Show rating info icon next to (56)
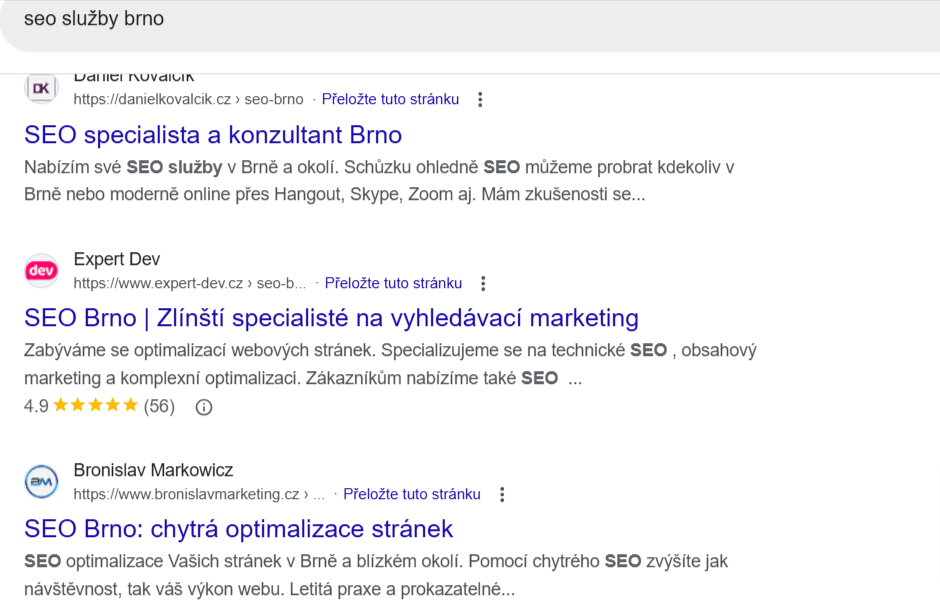Image resolution: width=940 pixels, height=615 pixels. tap(204, 408)
